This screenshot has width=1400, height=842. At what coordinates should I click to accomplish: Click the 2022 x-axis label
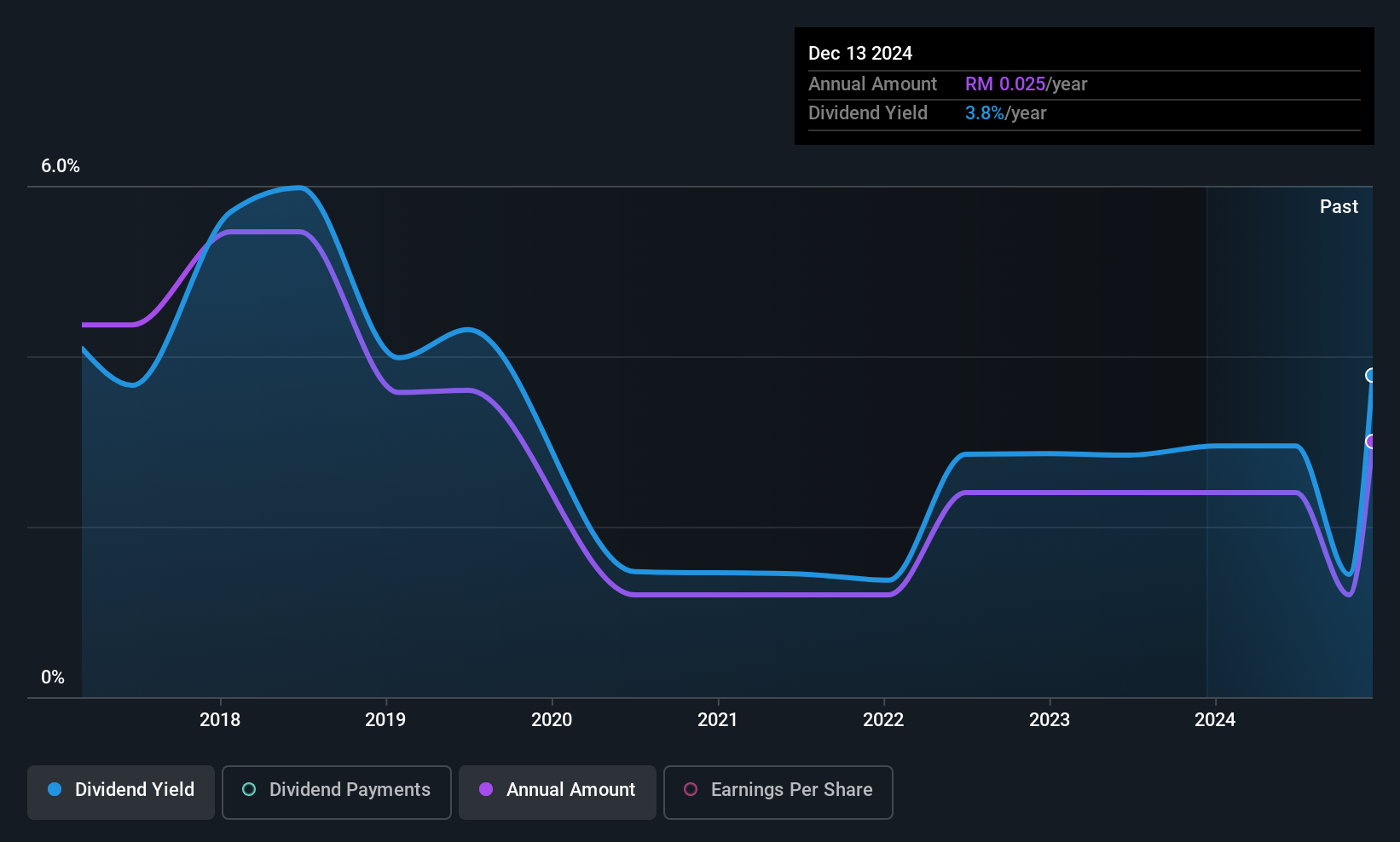(x=883, y=719)
